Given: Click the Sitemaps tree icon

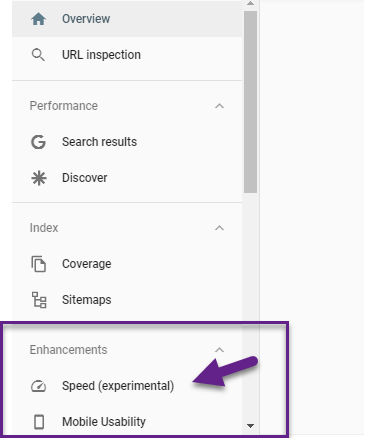Looking at the screenshot, I should click(x=39, y=300).
